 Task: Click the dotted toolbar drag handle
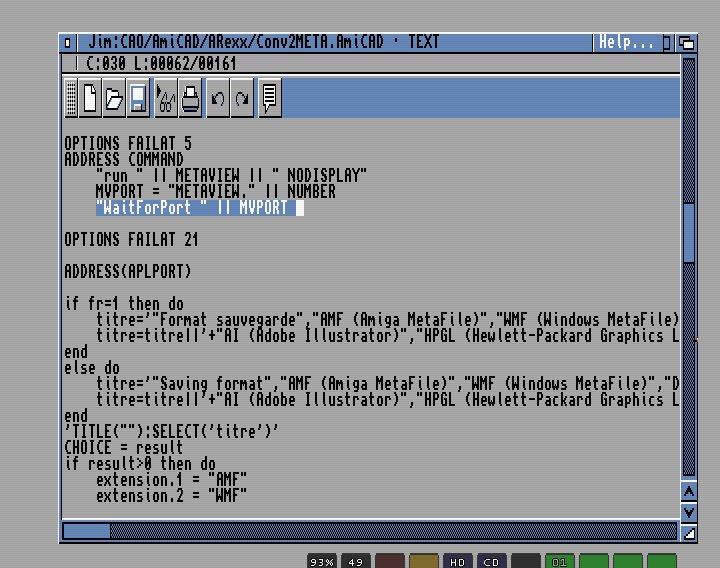[x=71, y=97]
